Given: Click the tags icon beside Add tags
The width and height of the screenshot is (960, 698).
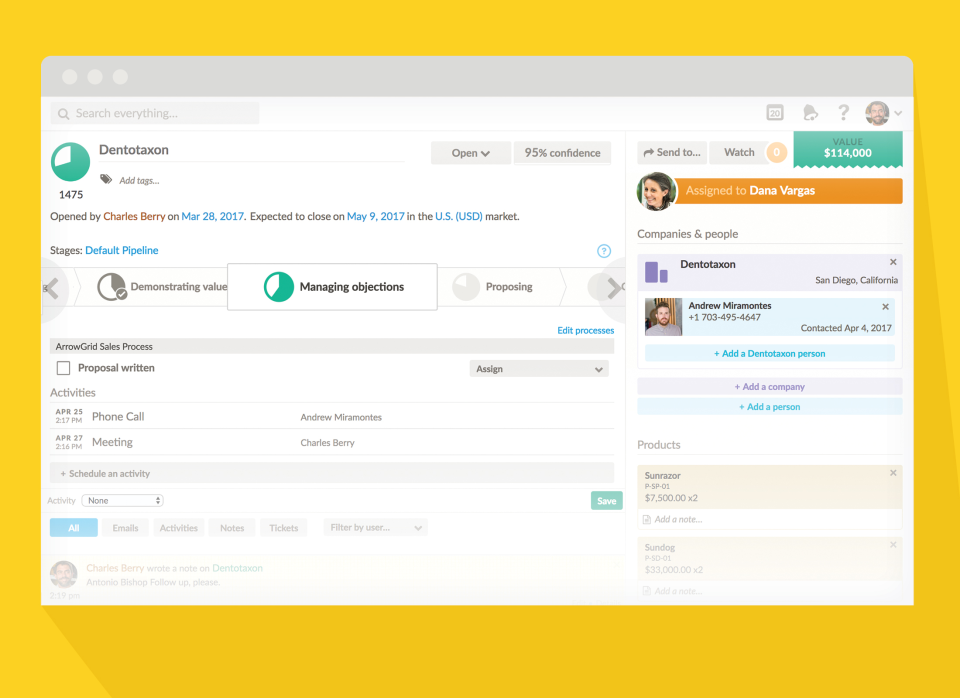Looking at the screenshot, I should tap(106, 179).
